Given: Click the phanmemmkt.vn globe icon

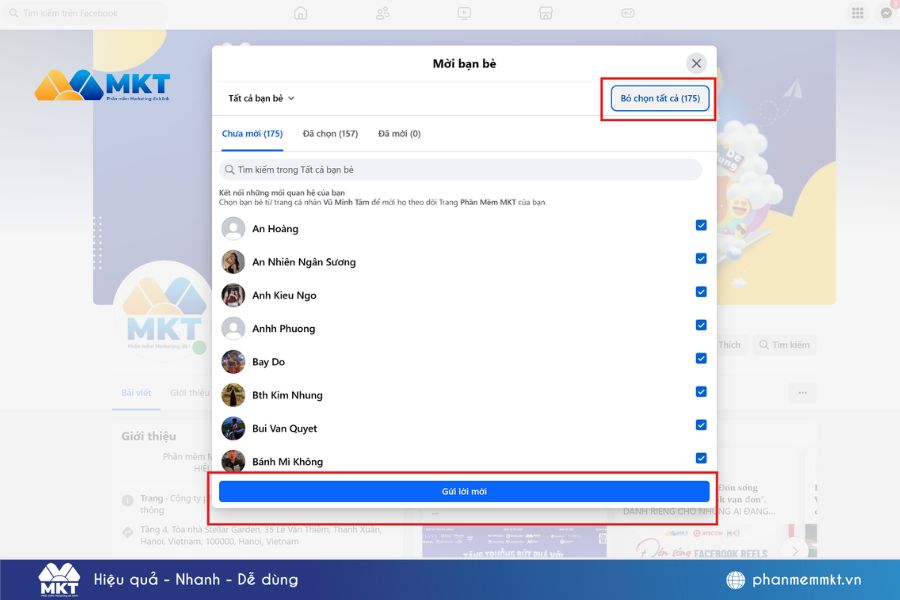Looking at the screenshot, I should click(735, 580).
